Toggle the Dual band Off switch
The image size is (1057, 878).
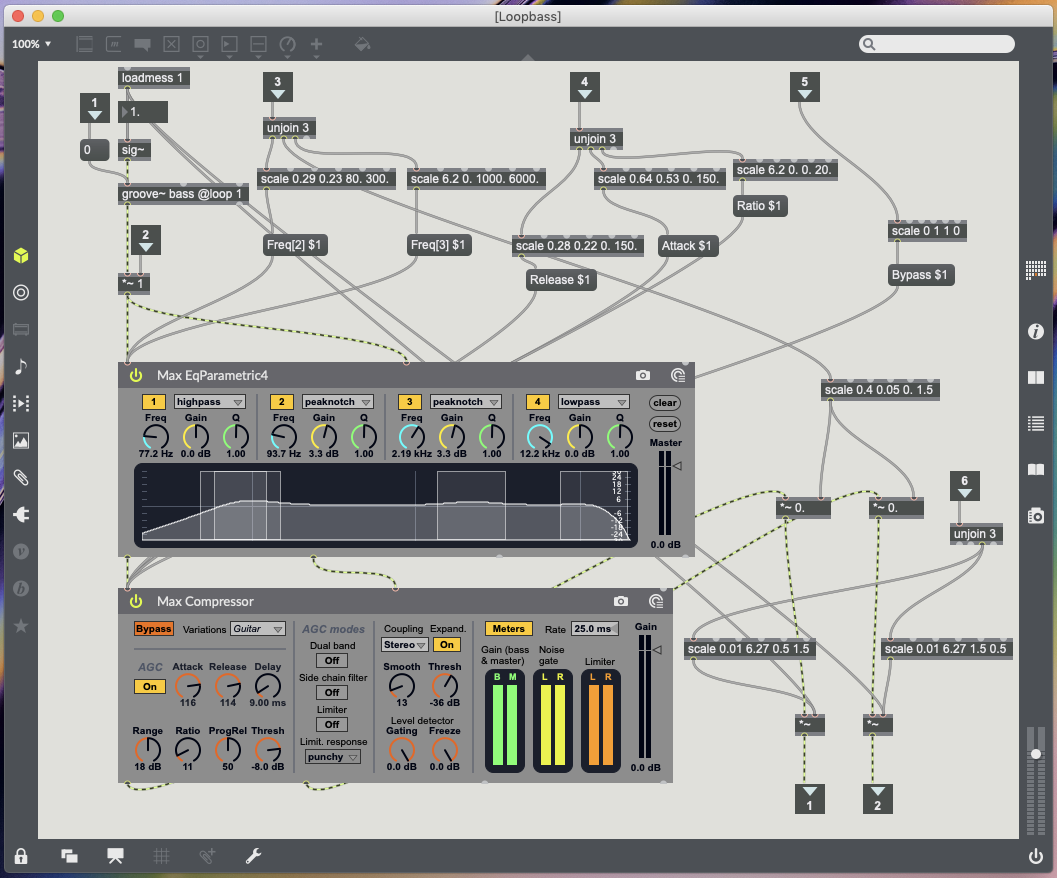332,661
